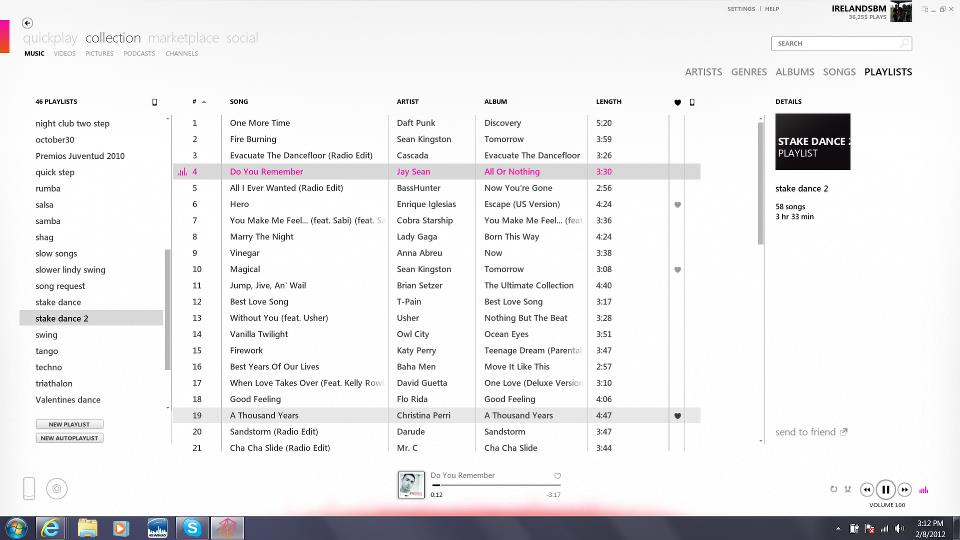
Task: Click send to friend link
Action: (x=811, y=432)
